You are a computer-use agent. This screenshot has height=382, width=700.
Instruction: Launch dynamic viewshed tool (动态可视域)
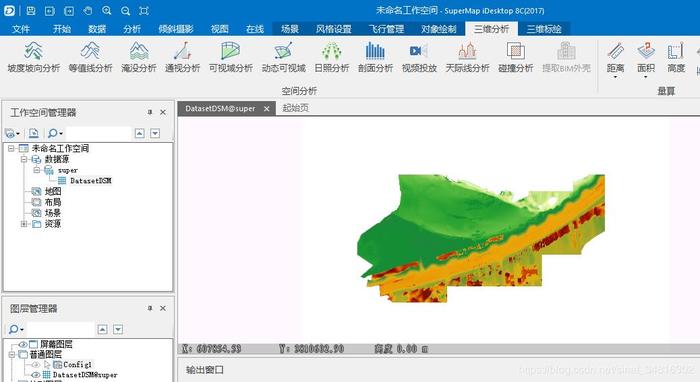click(283, 57)
